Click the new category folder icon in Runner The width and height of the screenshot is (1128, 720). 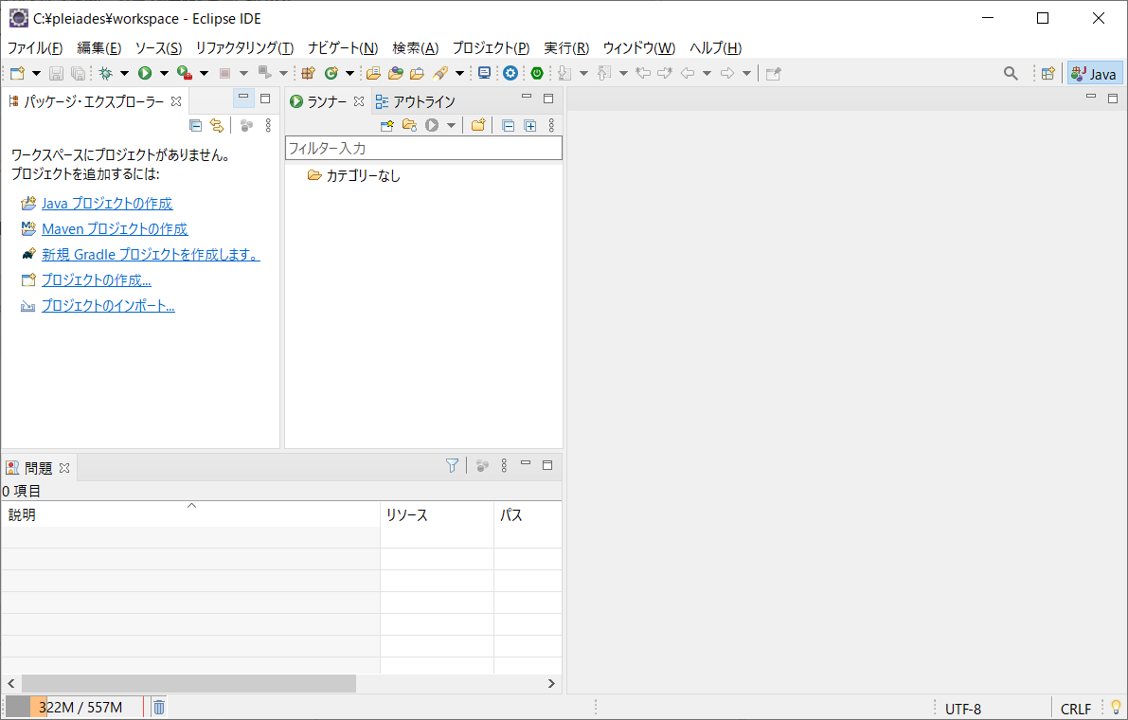(478, 126)
